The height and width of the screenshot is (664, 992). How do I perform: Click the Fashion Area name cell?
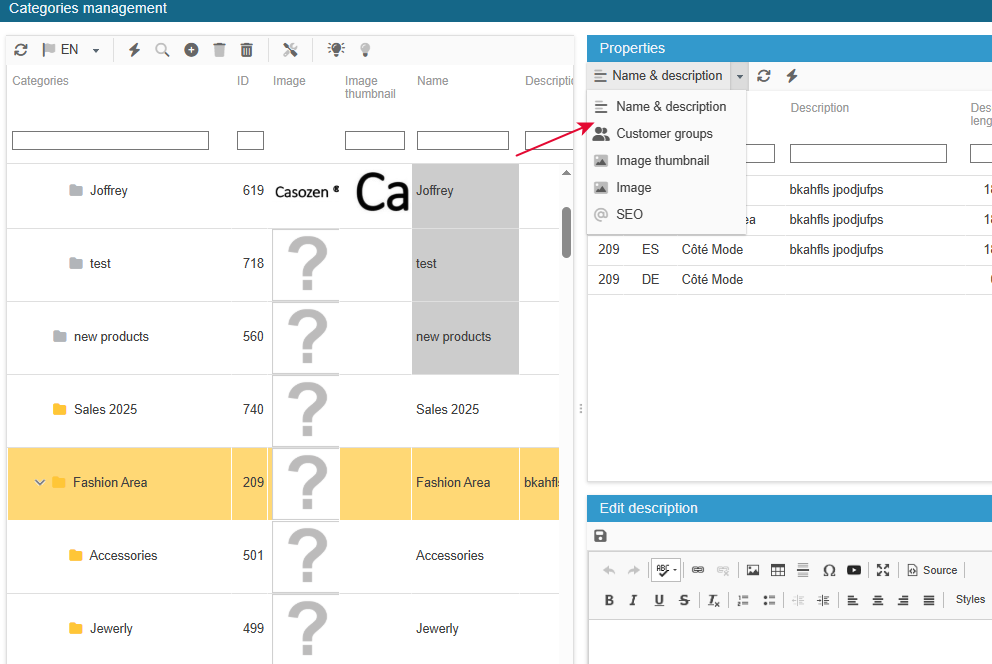(465, 483)
